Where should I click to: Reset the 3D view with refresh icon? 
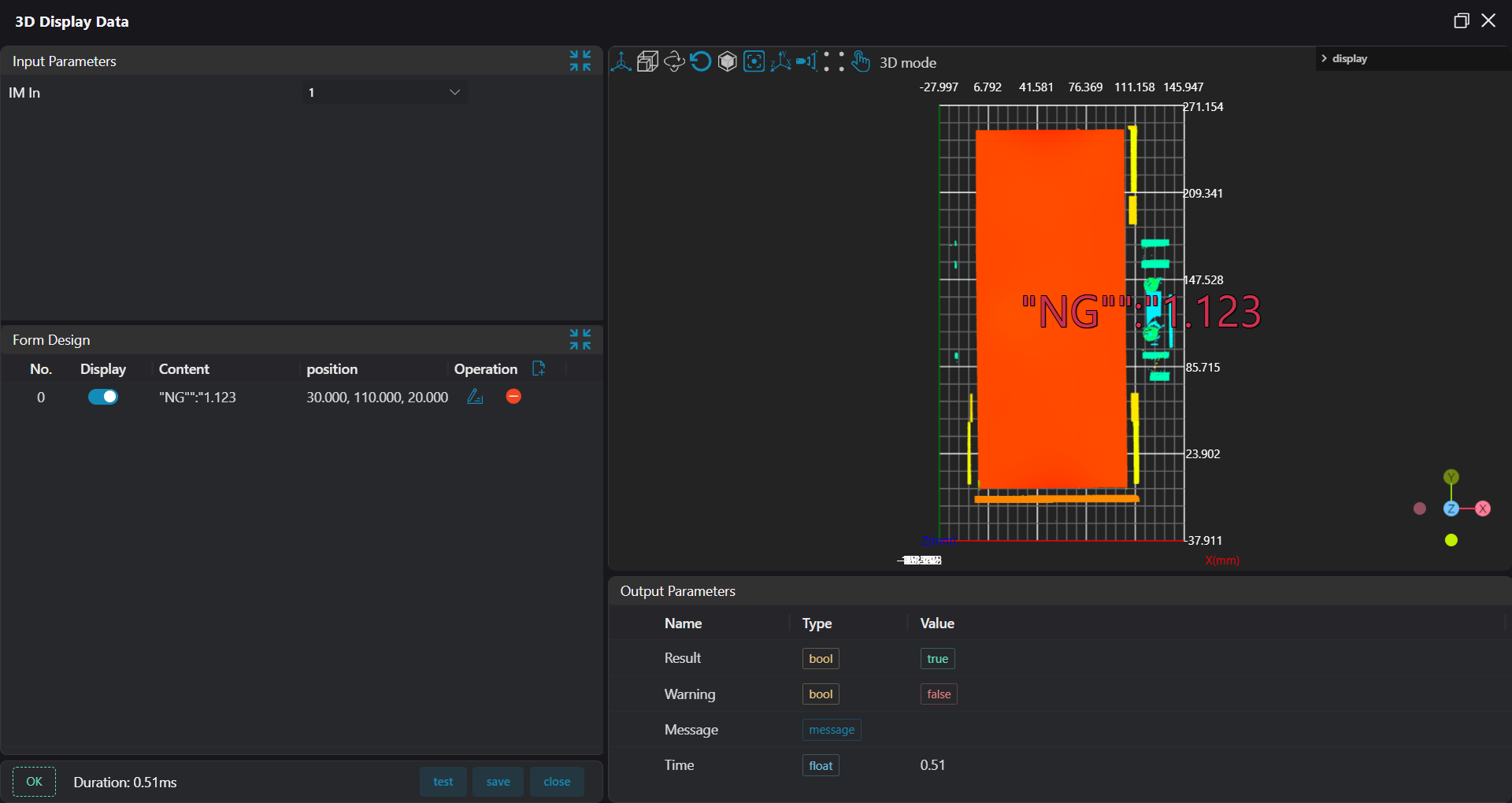[x=700, y=62]
